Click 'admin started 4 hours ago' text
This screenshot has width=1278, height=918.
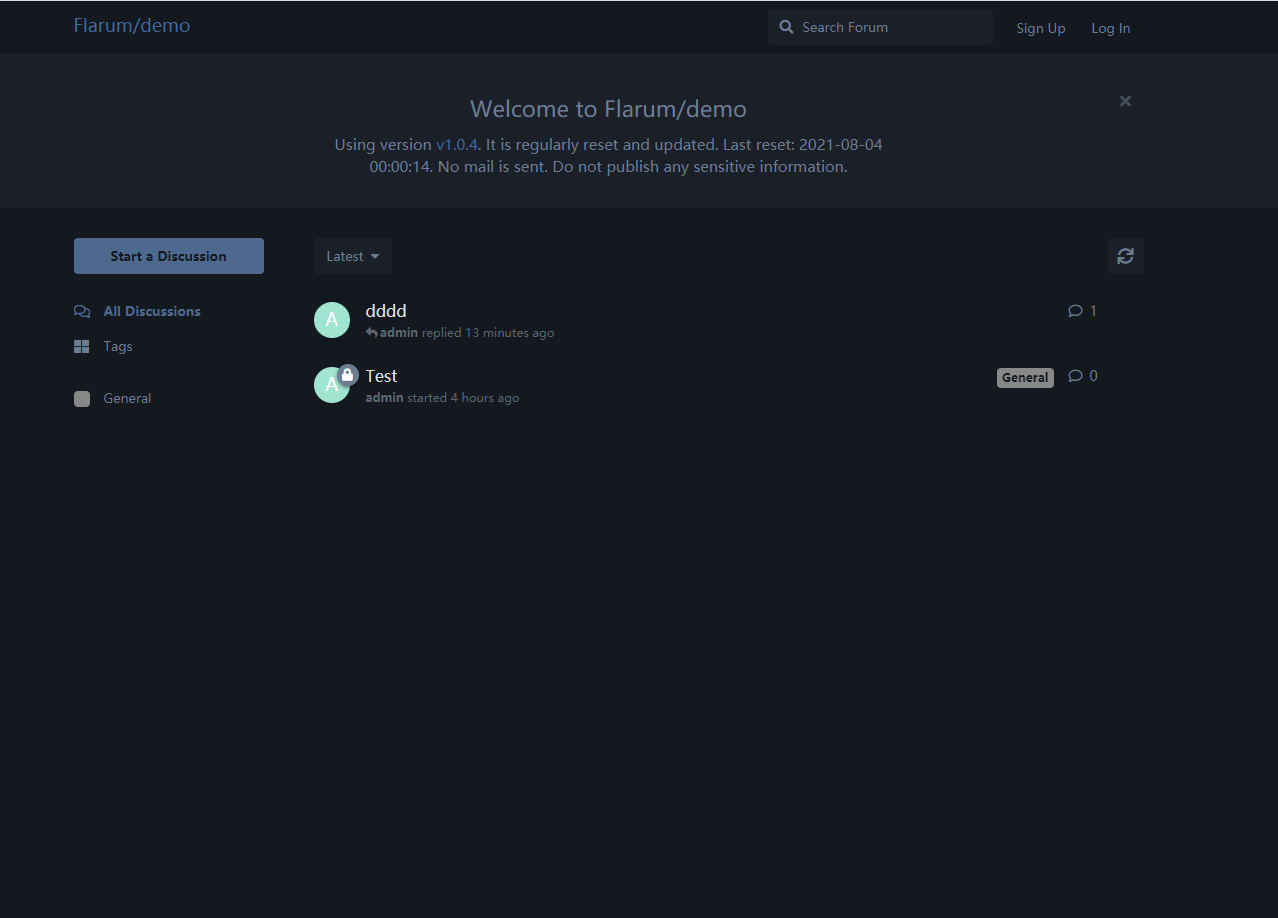(x=442, y=398)
